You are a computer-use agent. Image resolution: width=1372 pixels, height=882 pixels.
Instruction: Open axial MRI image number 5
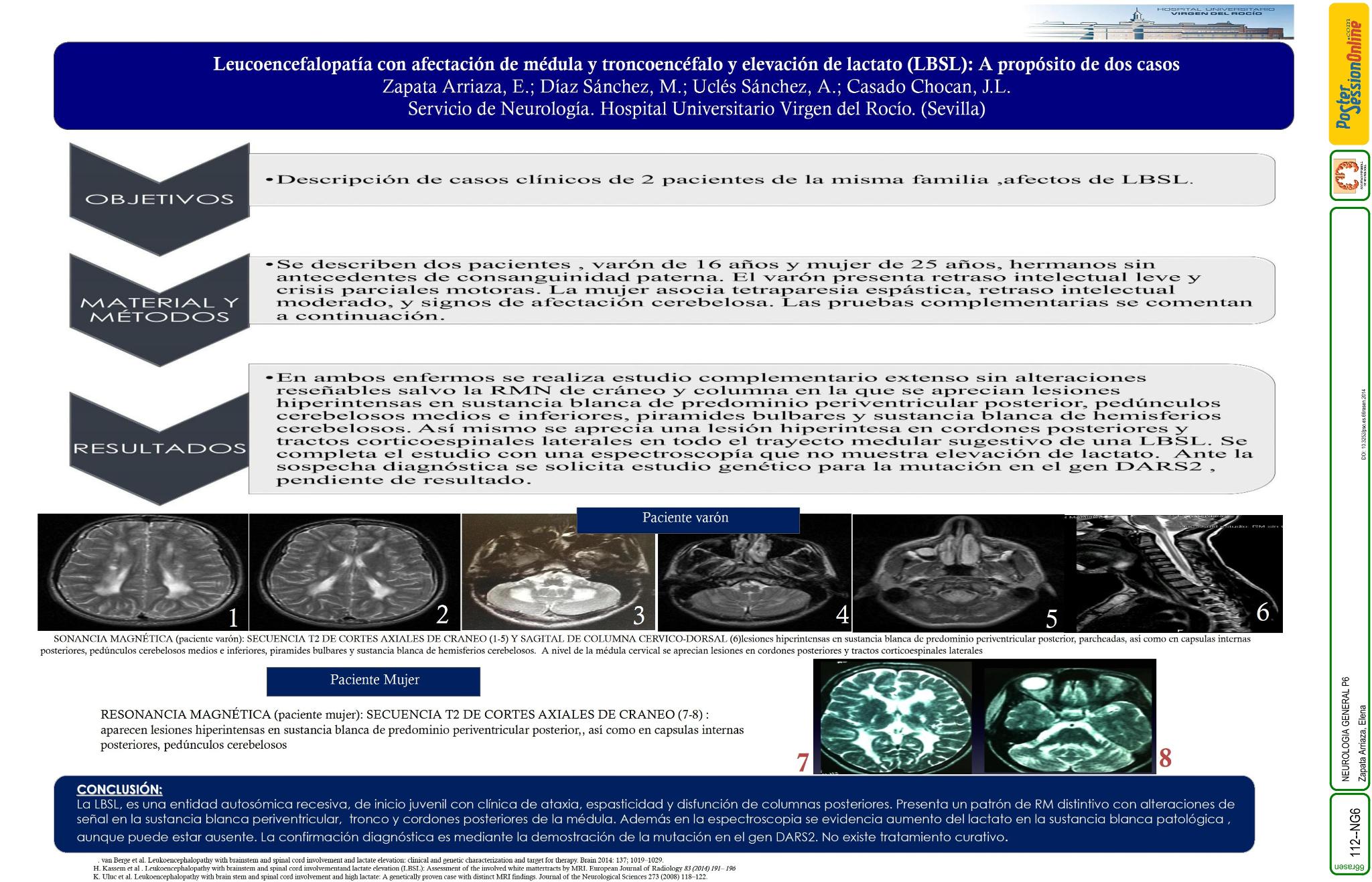(x=958, y=573)
